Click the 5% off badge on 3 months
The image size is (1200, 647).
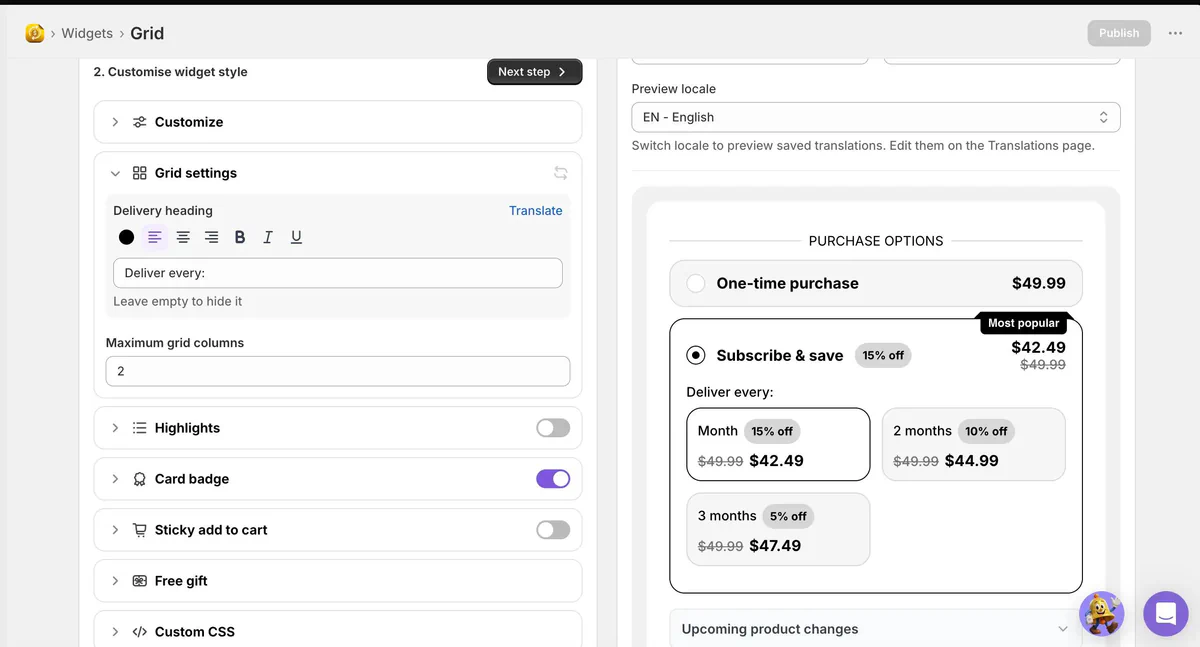789,516
